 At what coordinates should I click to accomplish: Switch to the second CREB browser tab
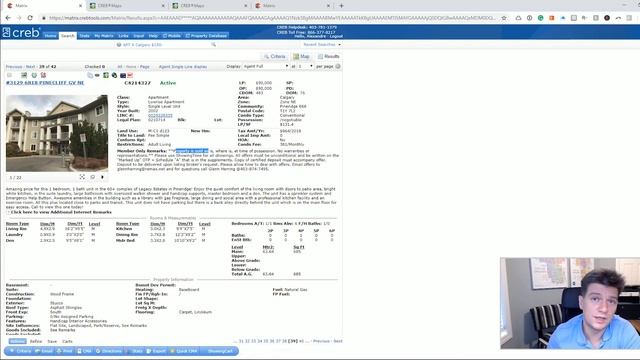[209, 6]
